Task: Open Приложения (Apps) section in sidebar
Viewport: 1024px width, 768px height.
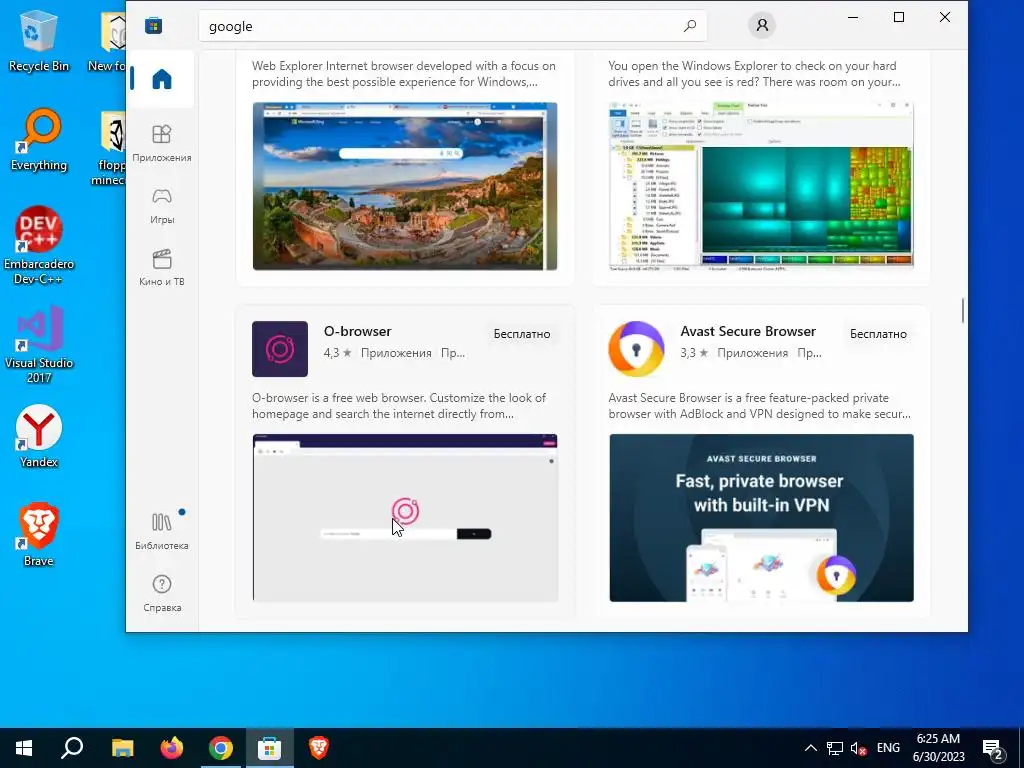Action: [x=161, y=143]
